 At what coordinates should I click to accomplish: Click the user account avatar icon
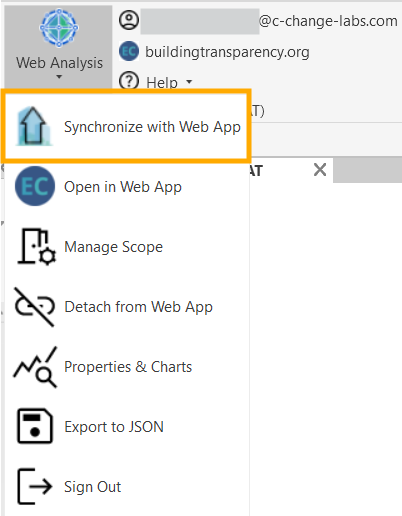129,20
